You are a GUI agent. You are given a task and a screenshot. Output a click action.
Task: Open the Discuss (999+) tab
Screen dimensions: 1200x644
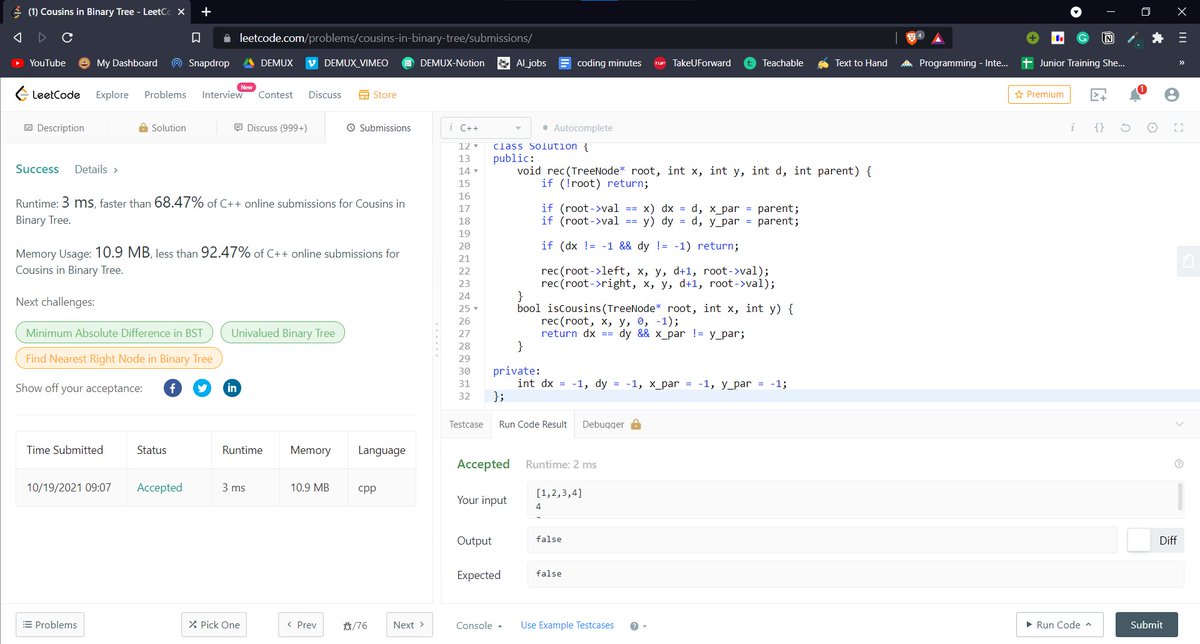[x=270, y=128]
